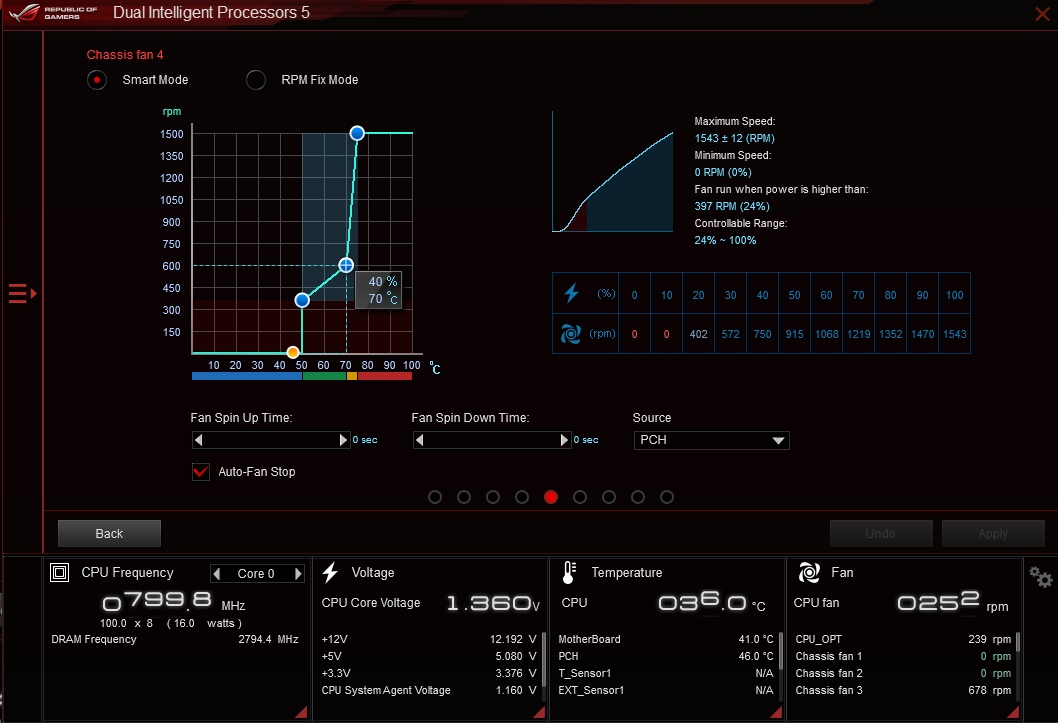Select the third page indicator dot
1058x723 pixels.
coord(493,497)
